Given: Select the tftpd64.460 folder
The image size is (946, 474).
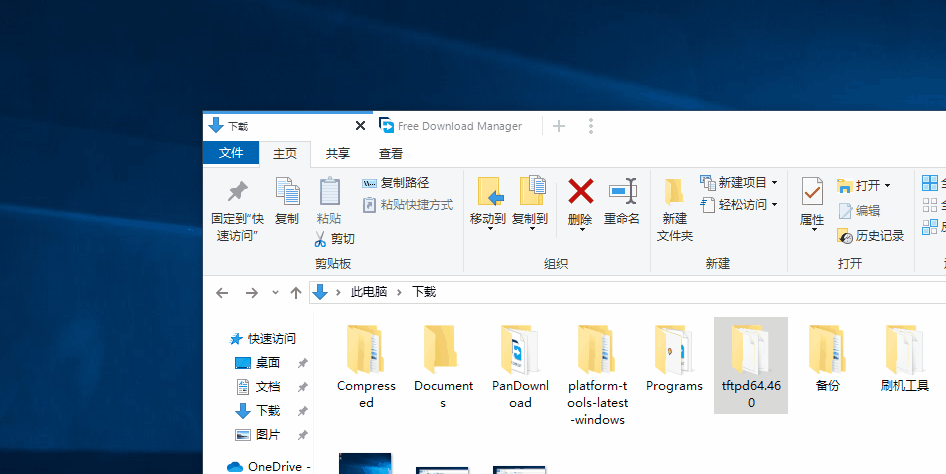Looking at the screenshot, I should [751, 365].
